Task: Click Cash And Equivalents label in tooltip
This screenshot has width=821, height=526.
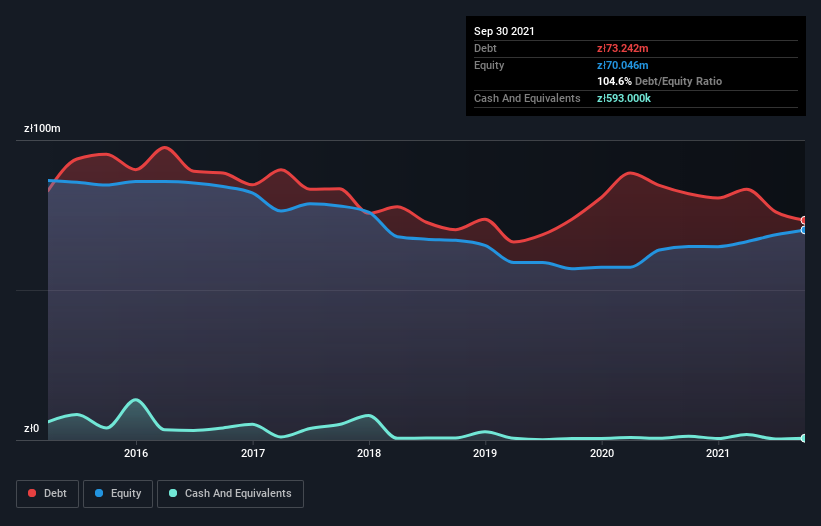Action: click(527, 98)
